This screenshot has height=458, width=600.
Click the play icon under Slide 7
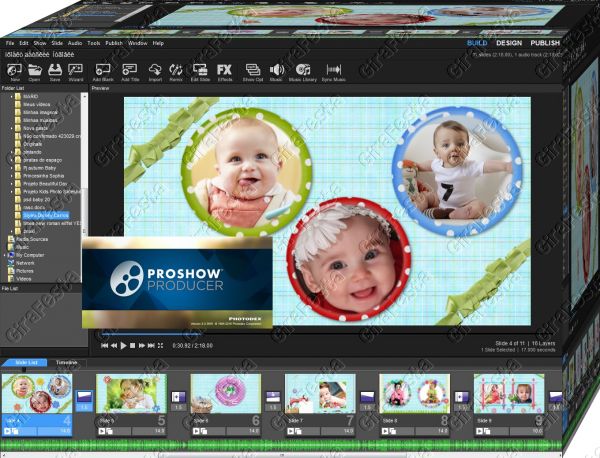[290, 431]
